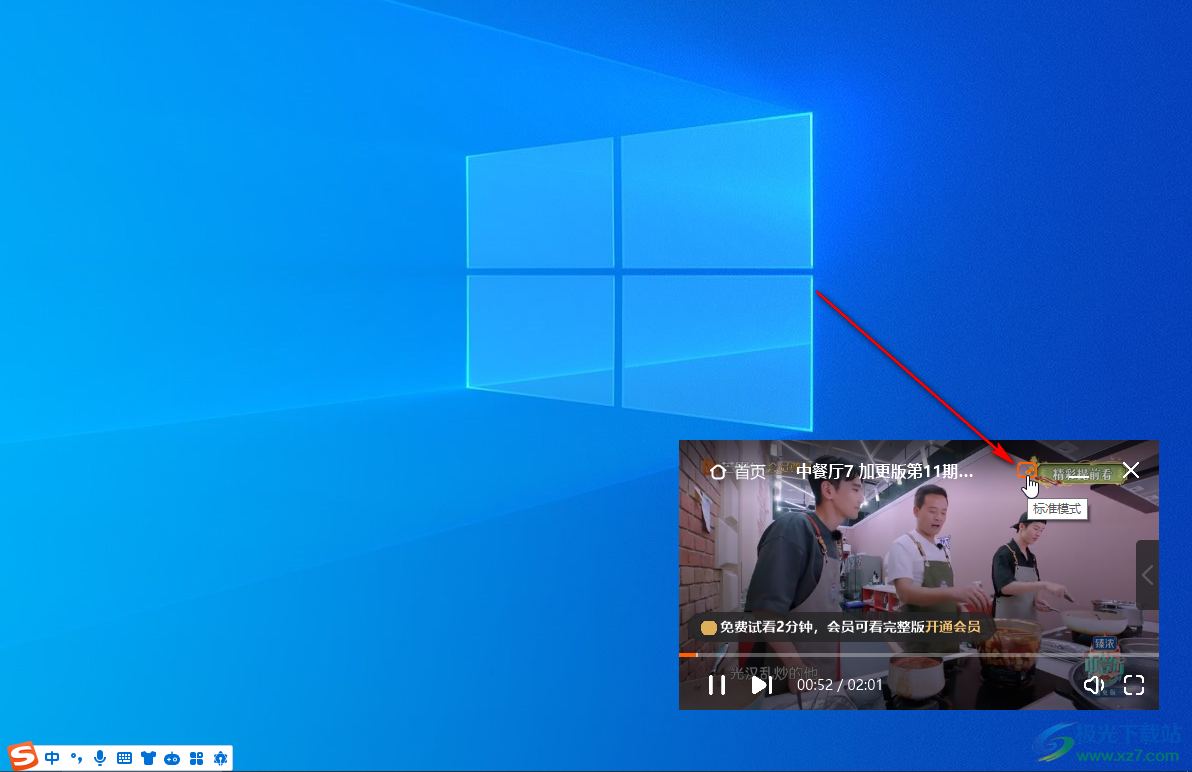Start voice input via microphone icon
The height and width of the screenshot is (772, 1192).
tap(100, 758)
